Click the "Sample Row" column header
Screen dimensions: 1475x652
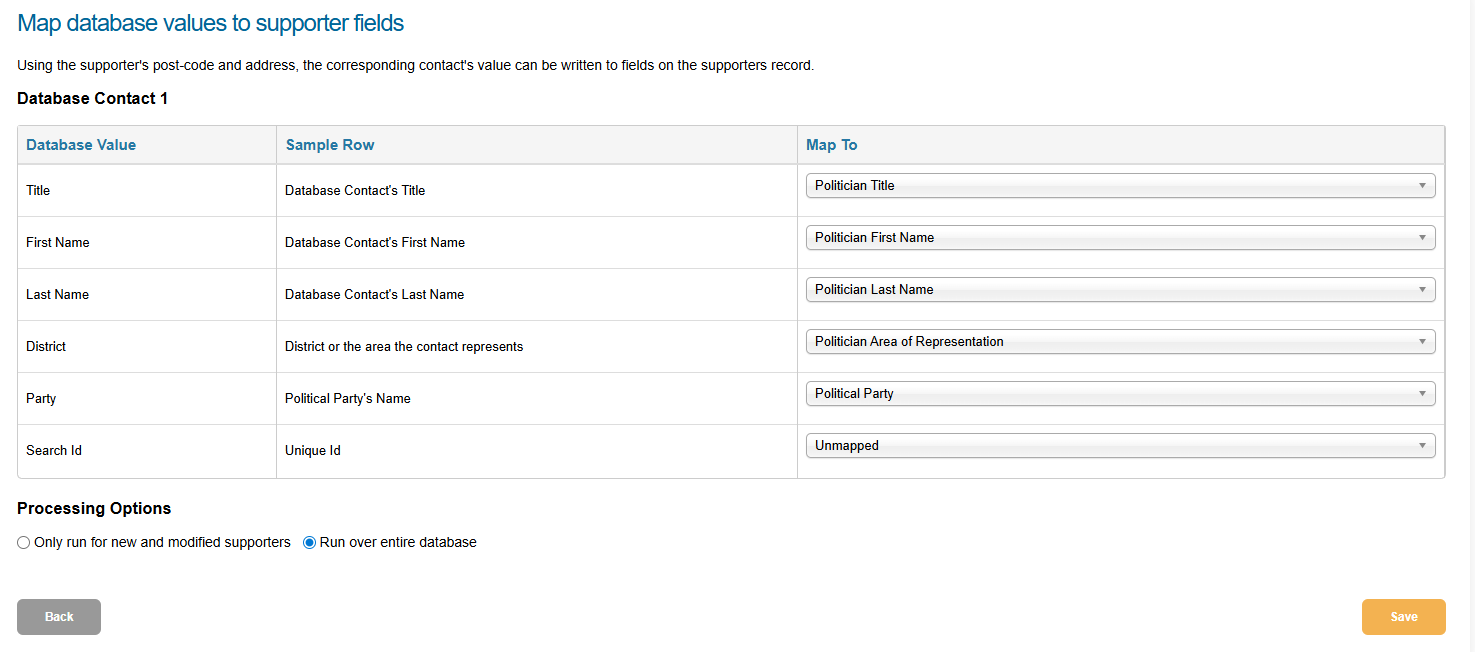click(330, 144)
